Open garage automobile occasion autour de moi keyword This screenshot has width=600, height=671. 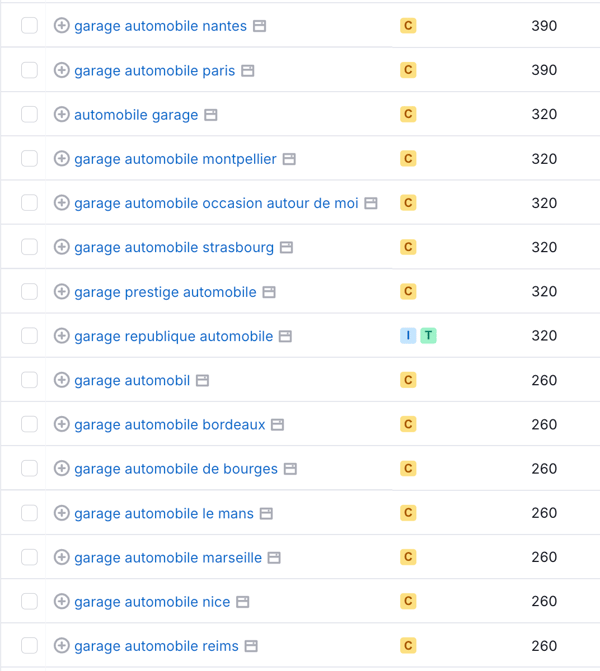click(216, 203)
